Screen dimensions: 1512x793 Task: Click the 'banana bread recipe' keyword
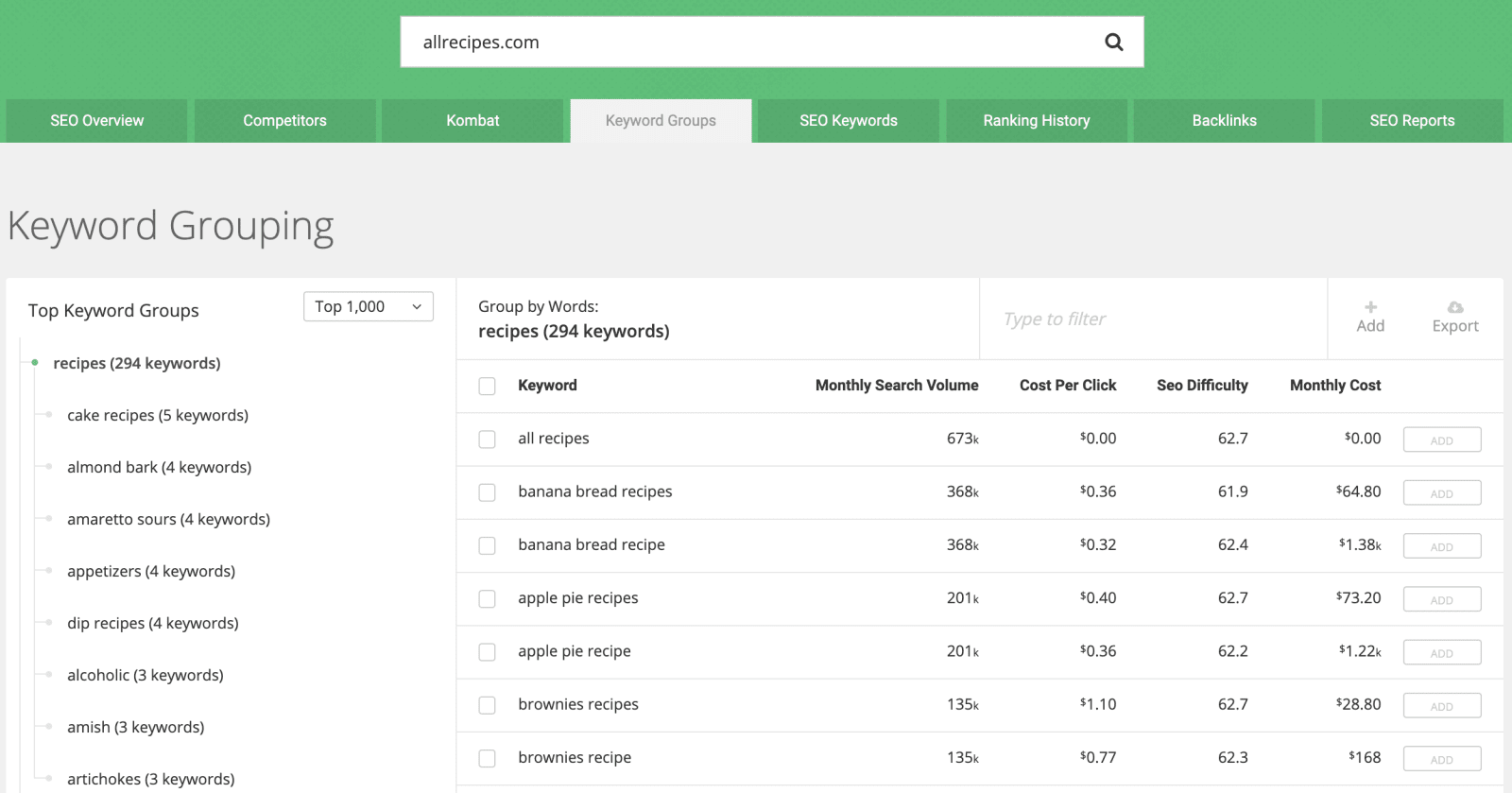coord(592,544)
